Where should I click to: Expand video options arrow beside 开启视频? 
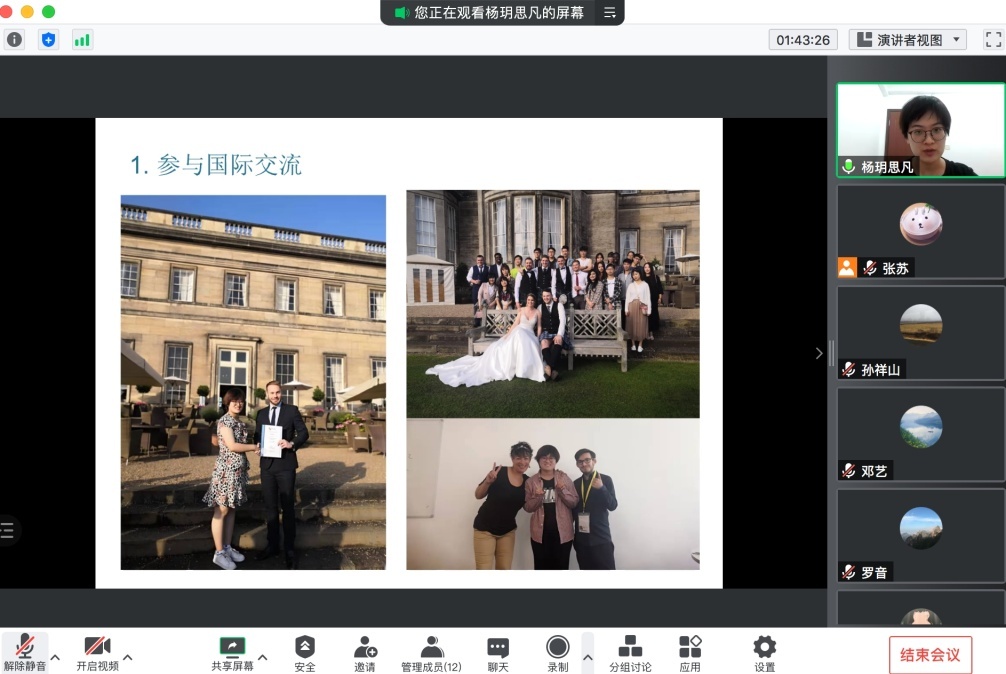[x=128, y=657]
